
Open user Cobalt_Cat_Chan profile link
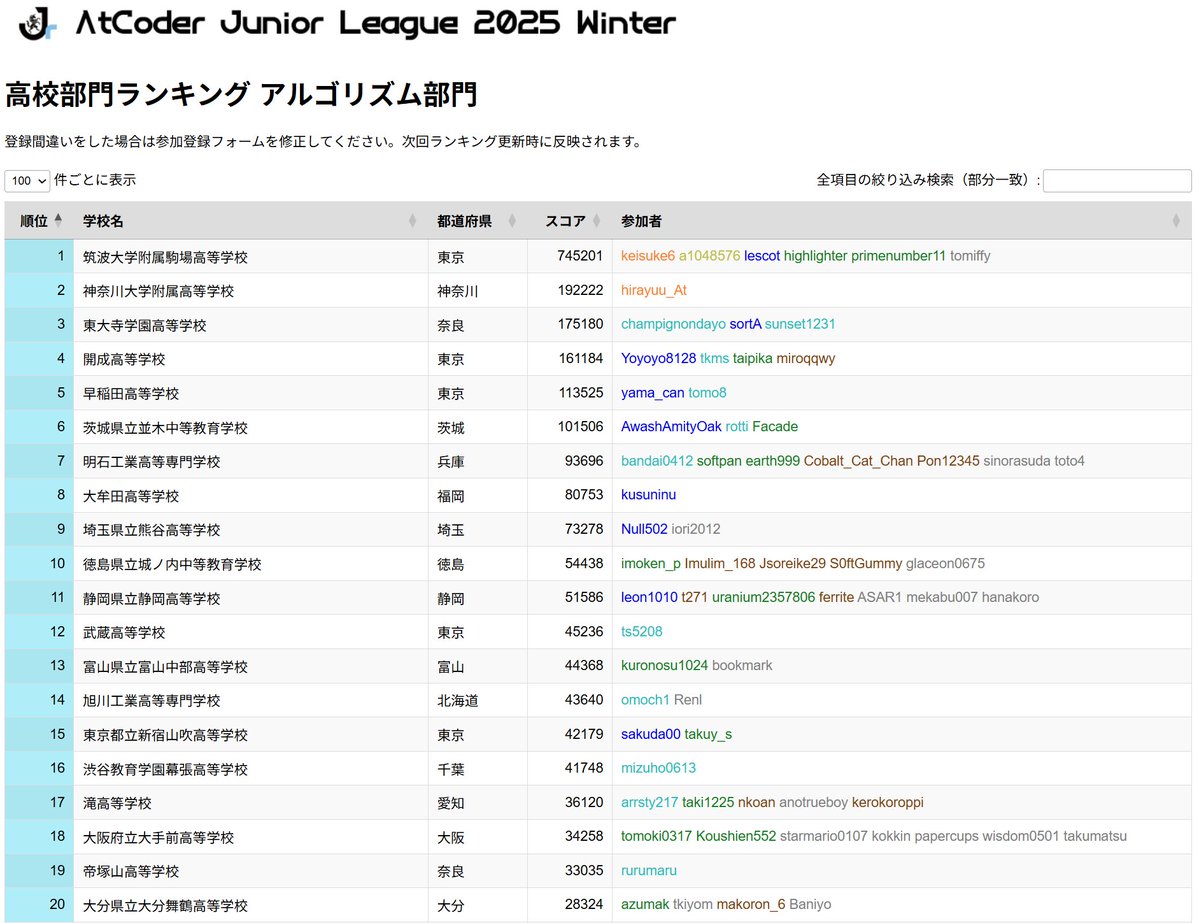pos(858,461)
